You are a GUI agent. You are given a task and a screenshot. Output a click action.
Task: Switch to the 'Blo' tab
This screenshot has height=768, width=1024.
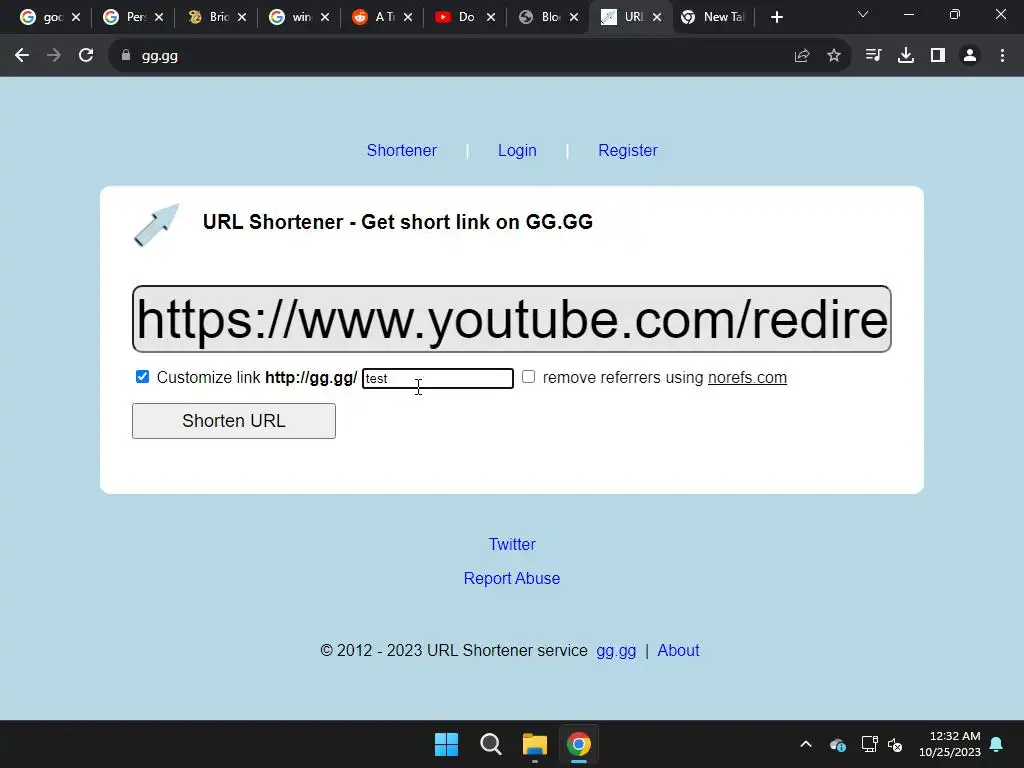(x=539, y=17)
